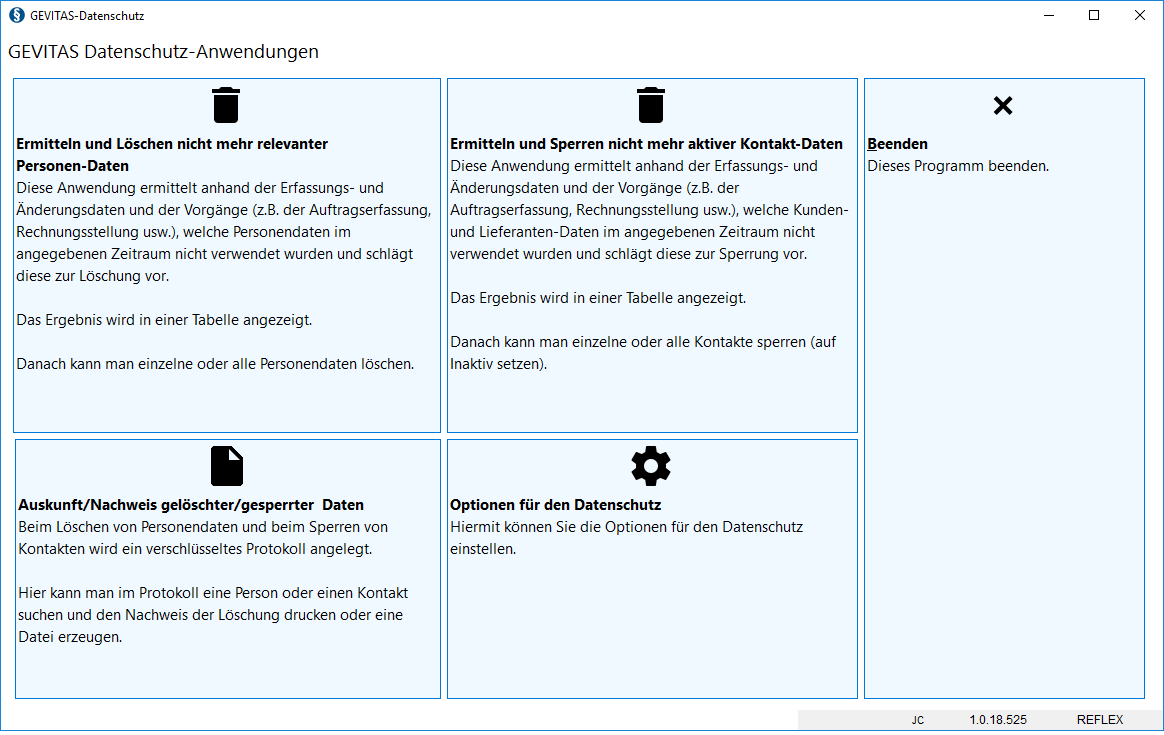Maximize the GEVITAS-Datenschutz window
Screen dimensions: 1164x735
[x=1094, y=15]
